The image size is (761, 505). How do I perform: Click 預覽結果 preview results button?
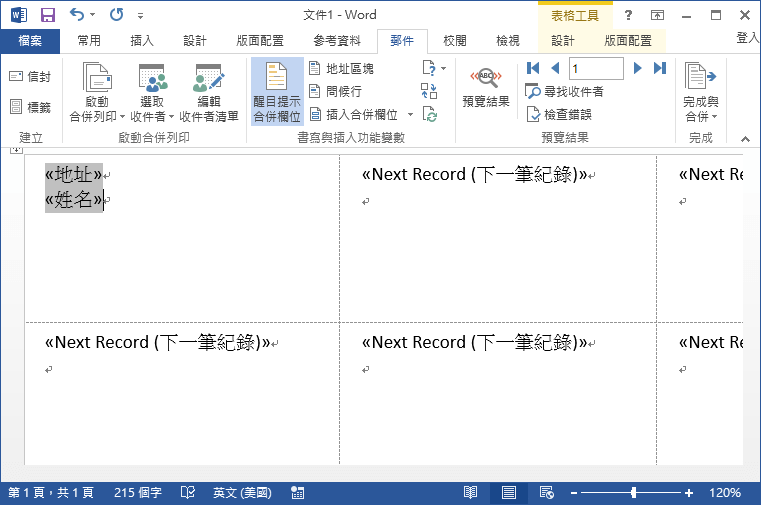point(486,88)
